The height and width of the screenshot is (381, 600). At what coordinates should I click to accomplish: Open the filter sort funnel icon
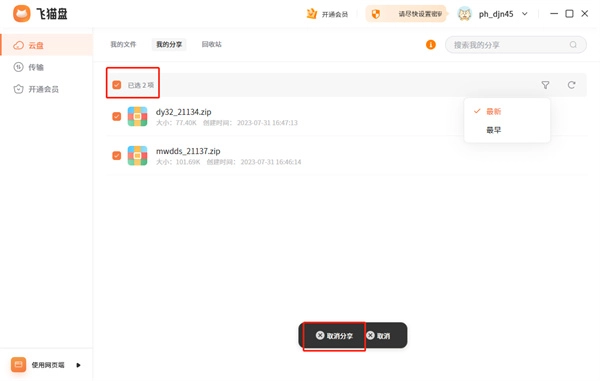pyautogui.click(x=545, y=85)
